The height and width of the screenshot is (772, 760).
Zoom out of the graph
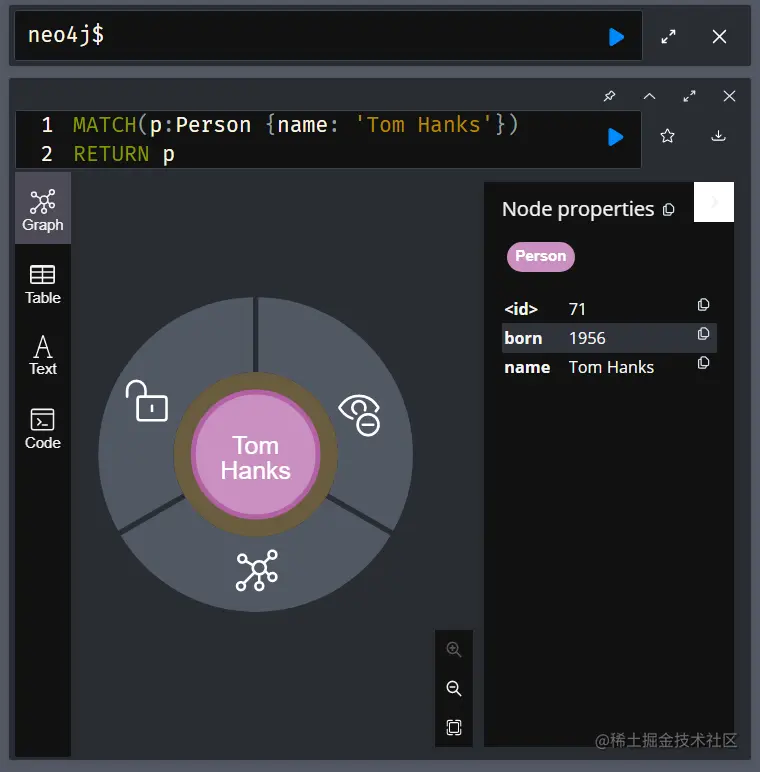(x=454, y=688)
